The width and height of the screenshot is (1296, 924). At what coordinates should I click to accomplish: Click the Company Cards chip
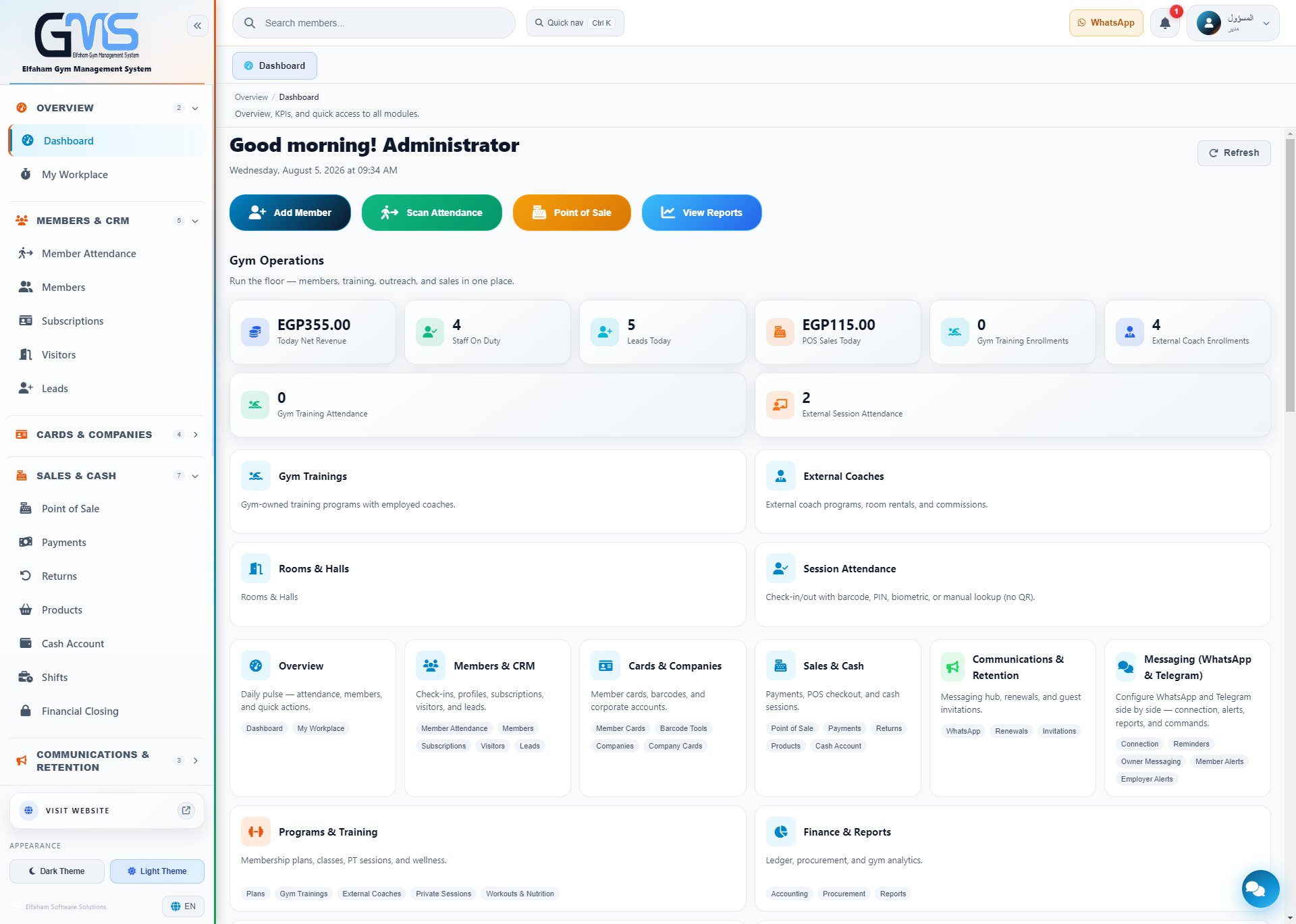click(675, 746)
